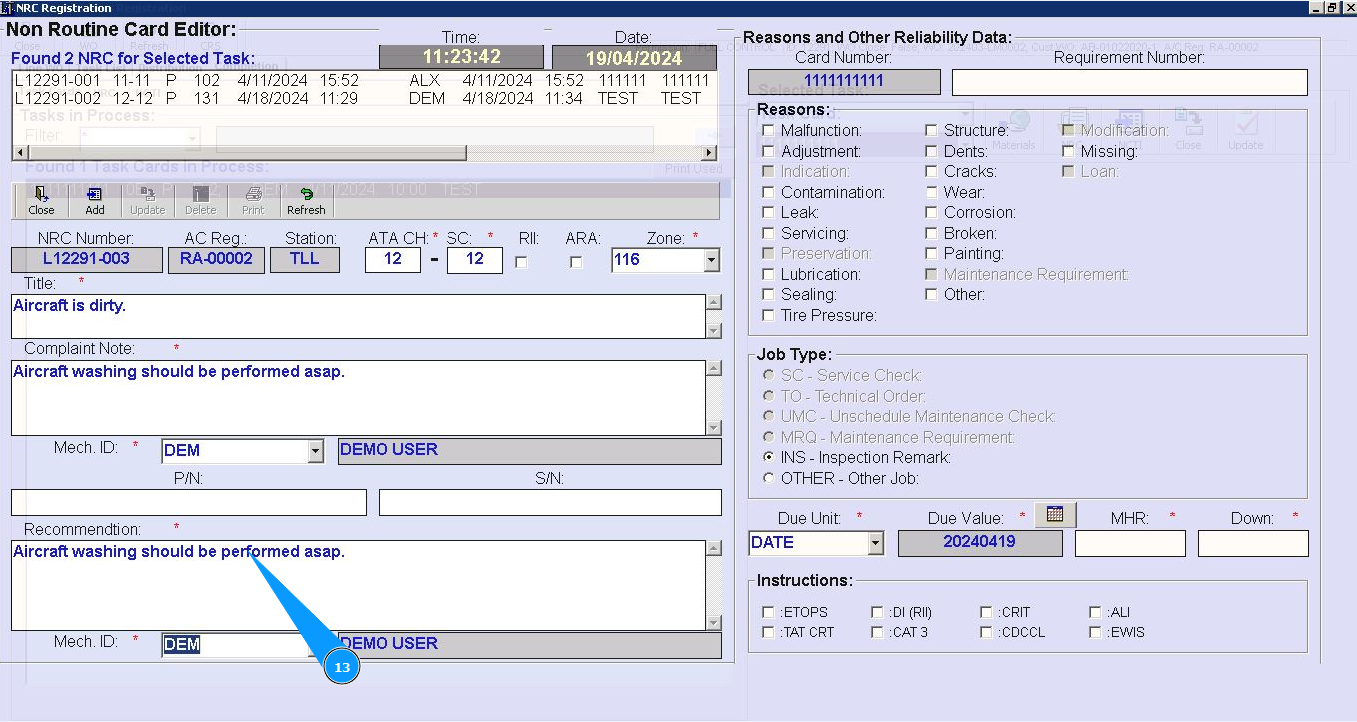Expand the Complaint Mech. ID dropdown
This screenshot has width=1357, height=722.
pos(315,451)
